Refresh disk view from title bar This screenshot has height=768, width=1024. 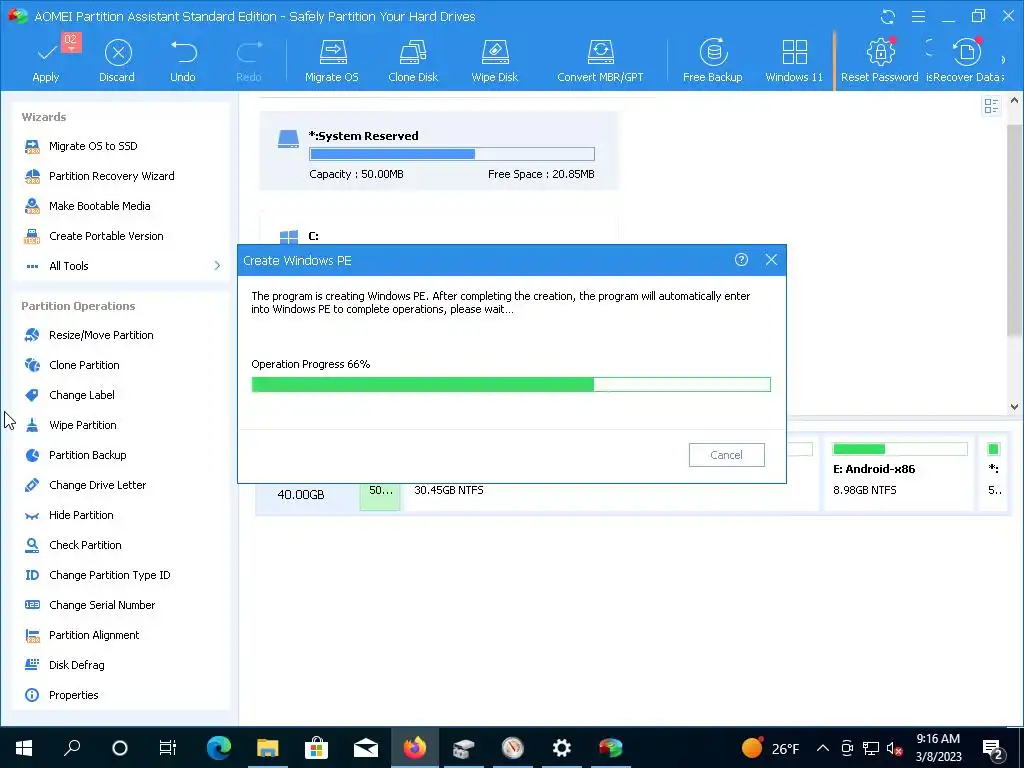(x=888, y=16)
